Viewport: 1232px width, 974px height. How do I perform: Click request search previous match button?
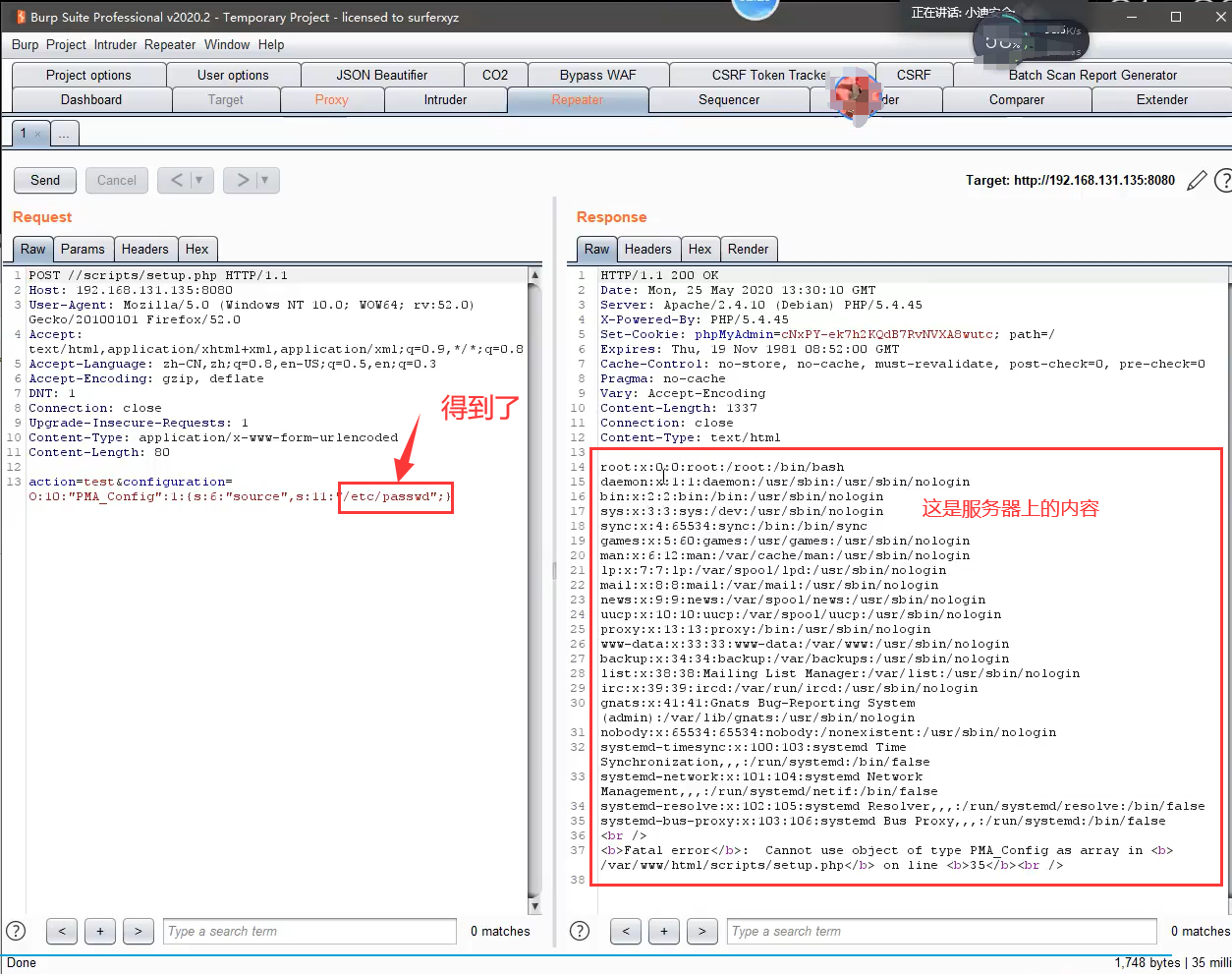click(62, 931)
